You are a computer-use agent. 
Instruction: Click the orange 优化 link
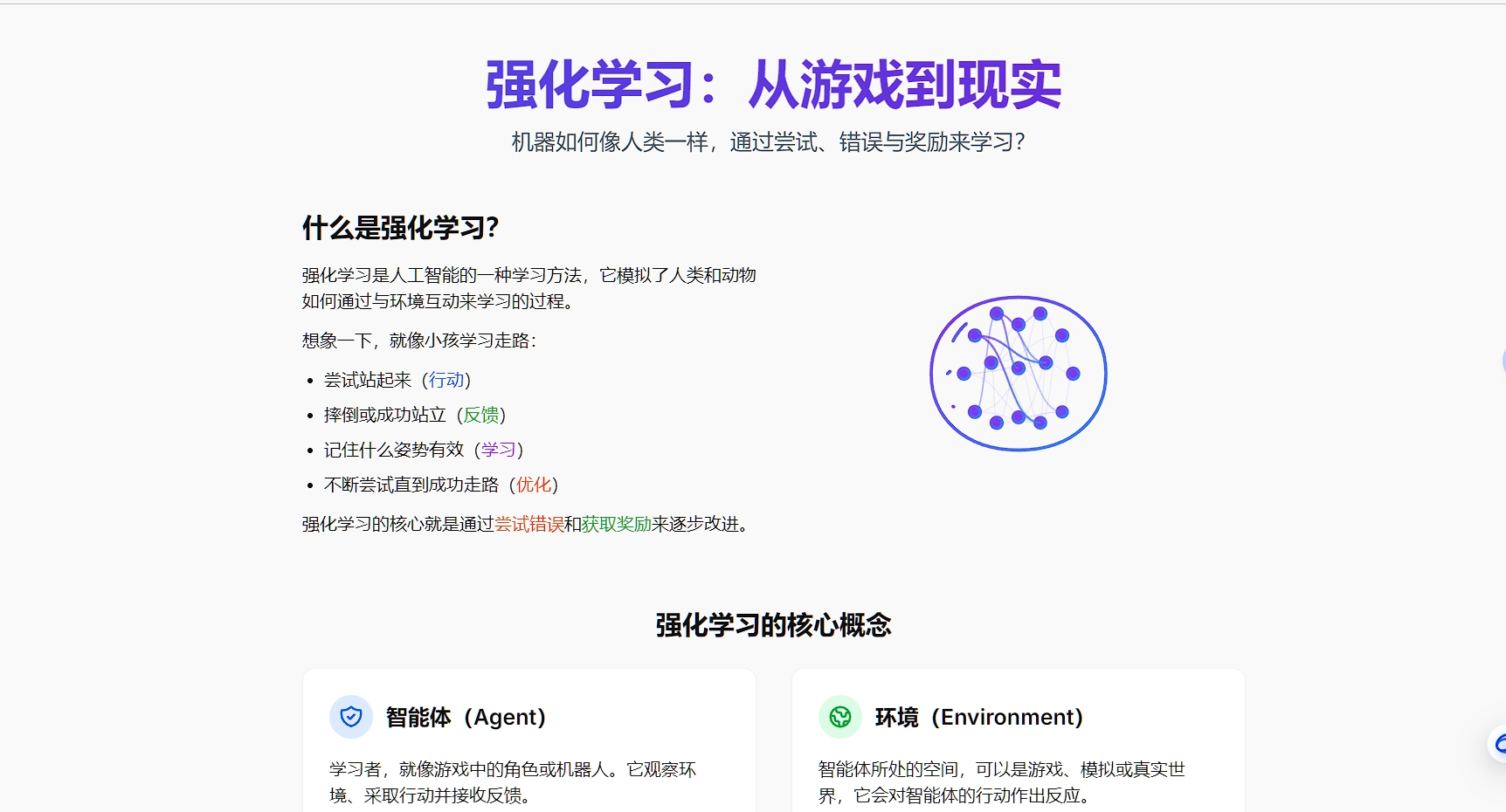click(535, 485)
